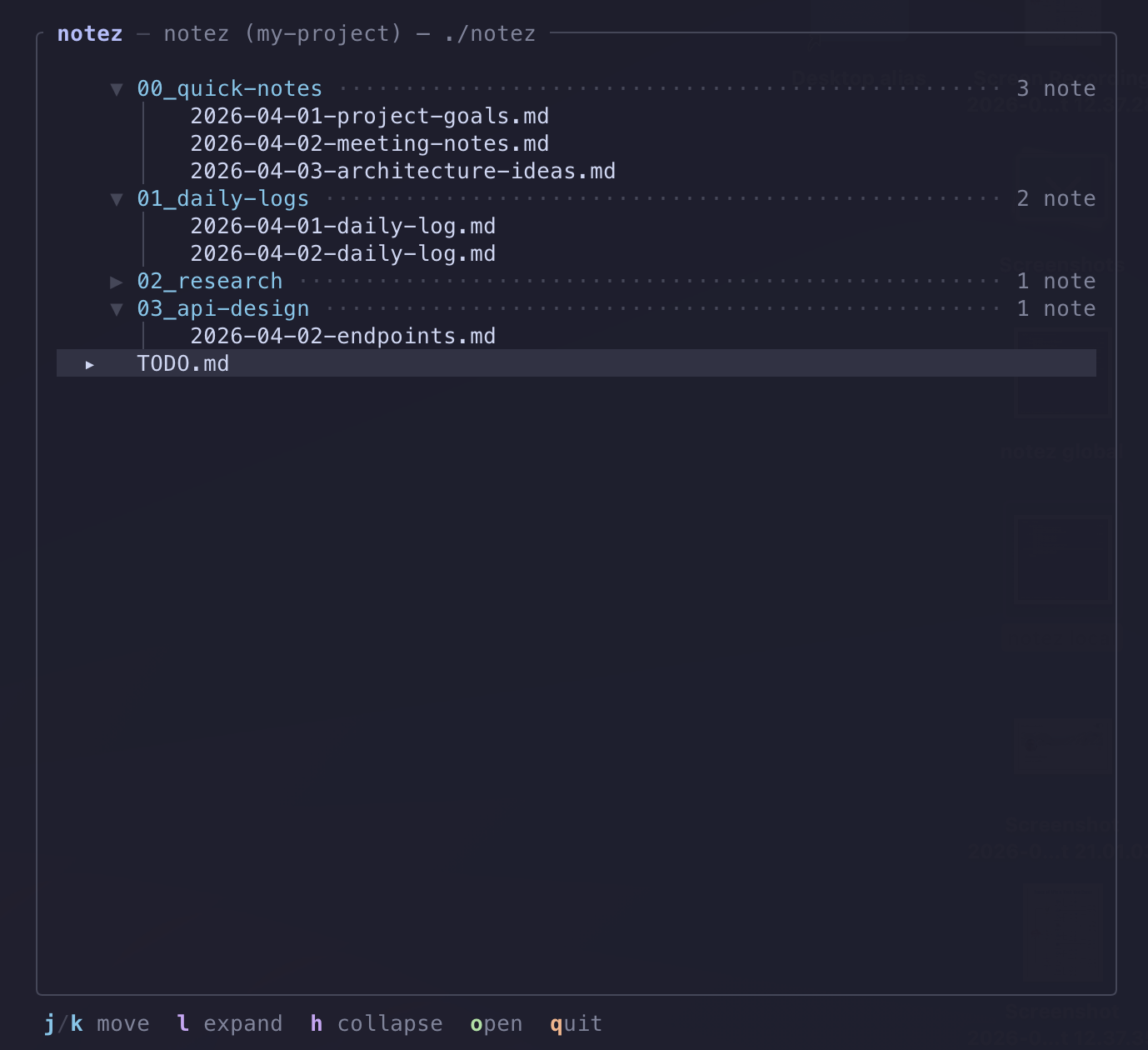This screenshot has width=1148, height=1050.
Task: Select 2026-04-01-project-goals.md note
Action: pyautogui.click(x=369, y=117)
